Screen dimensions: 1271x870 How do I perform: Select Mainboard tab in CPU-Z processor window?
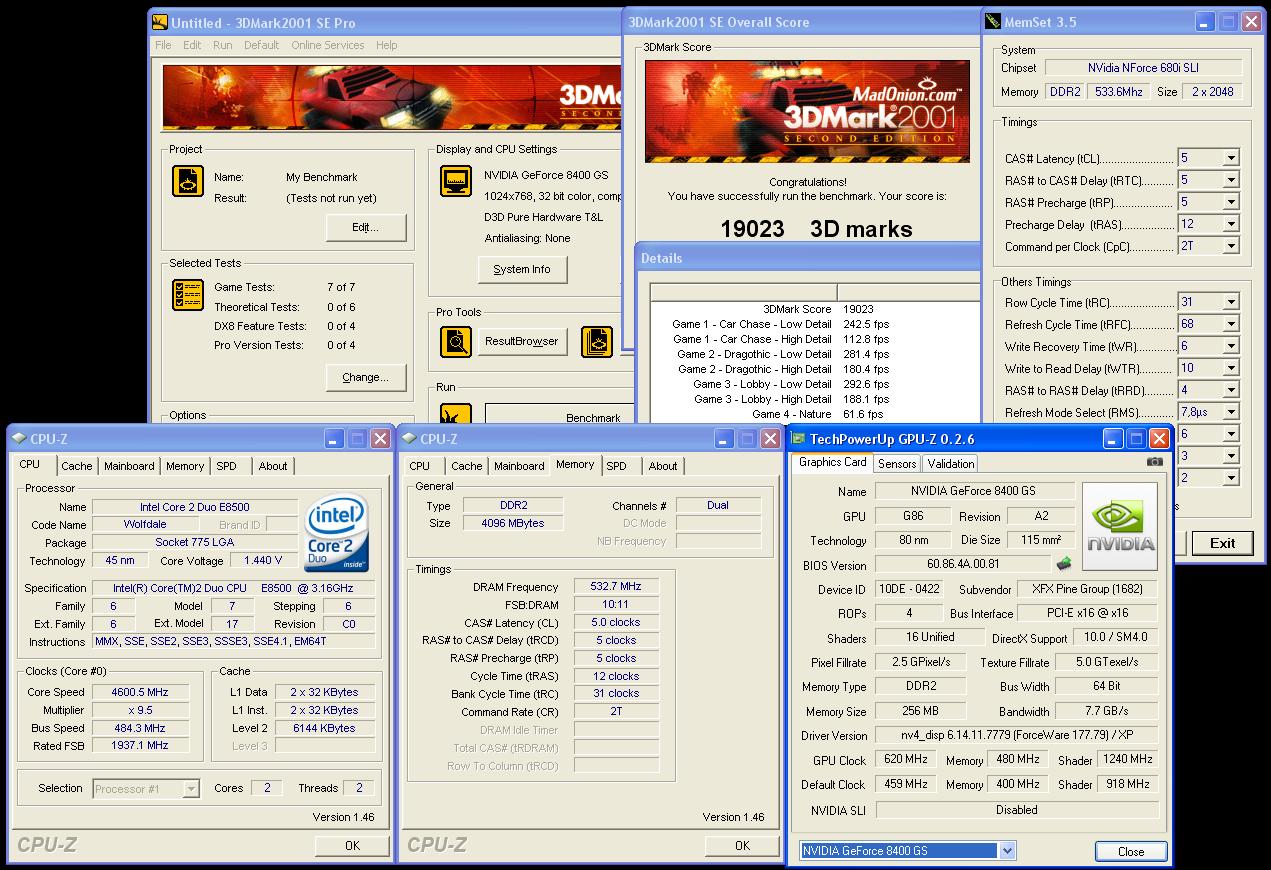[x=129, y=466]
